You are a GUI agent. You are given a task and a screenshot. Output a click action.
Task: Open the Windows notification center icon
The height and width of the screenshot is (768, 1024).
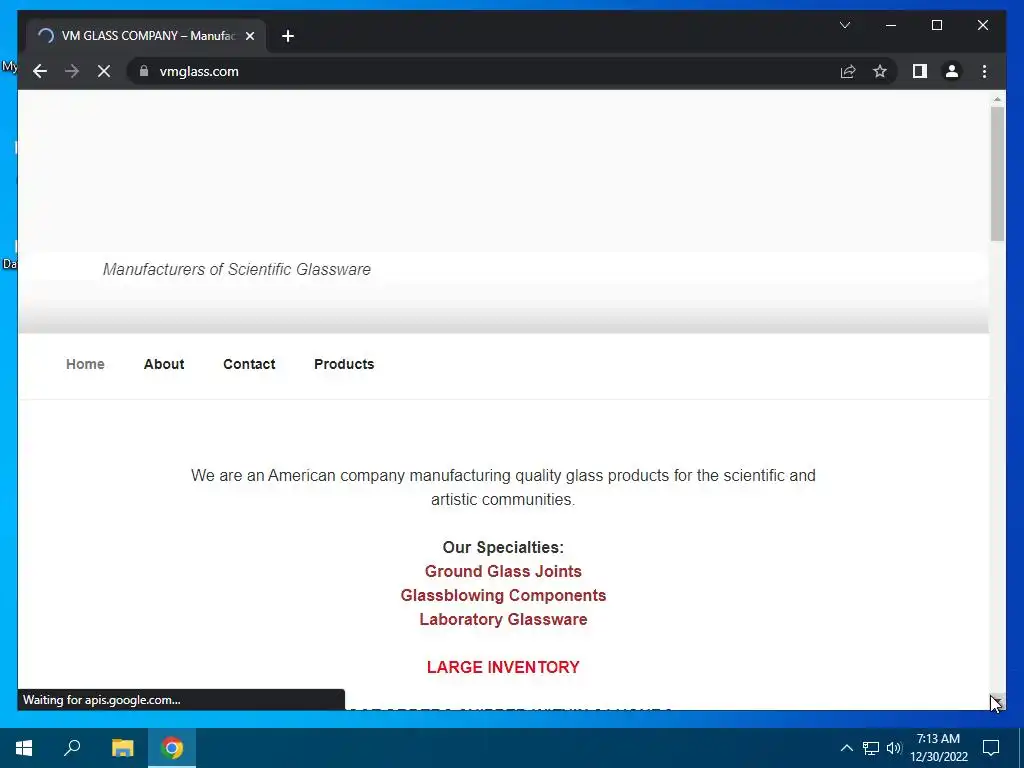click(x=991, y=748)
